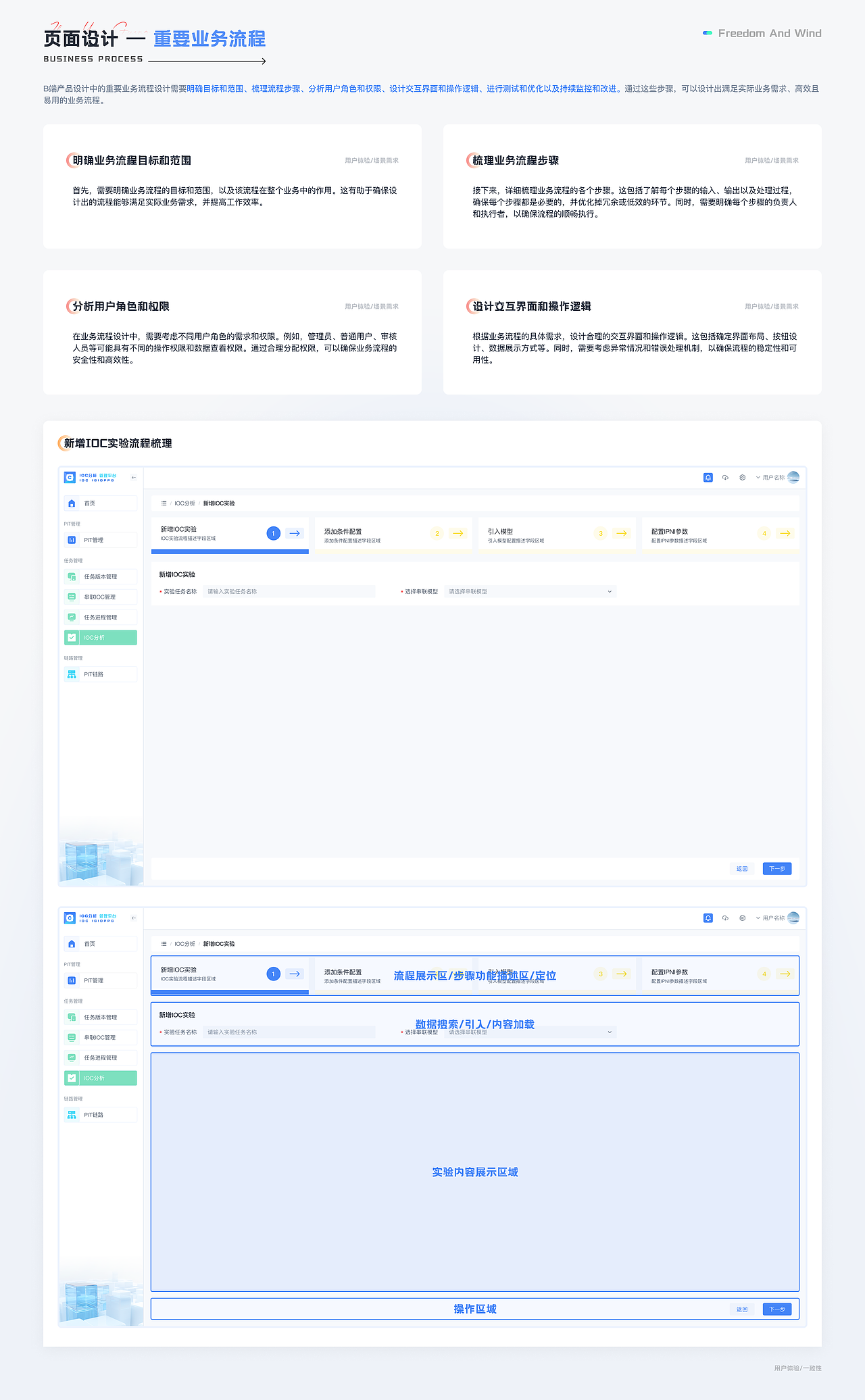The height and width of the screenshot is (1400, 865).
Task: Click the 设计交互界面和操作逻辑 card title
Action: (x=532, y=306)
